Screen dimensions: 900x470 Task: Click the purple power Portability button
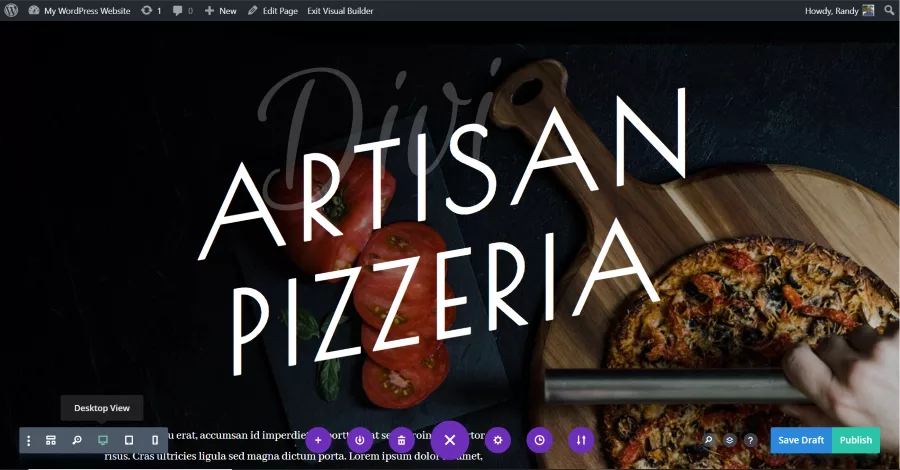coord(360,440)
